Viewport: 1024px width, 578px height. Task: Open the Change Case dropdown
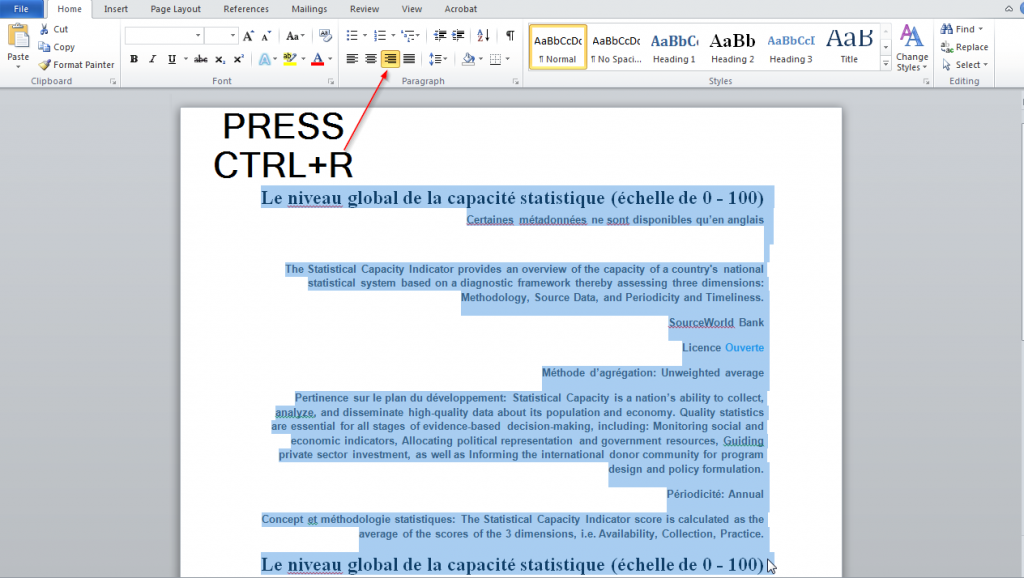[x=295, y=36]
